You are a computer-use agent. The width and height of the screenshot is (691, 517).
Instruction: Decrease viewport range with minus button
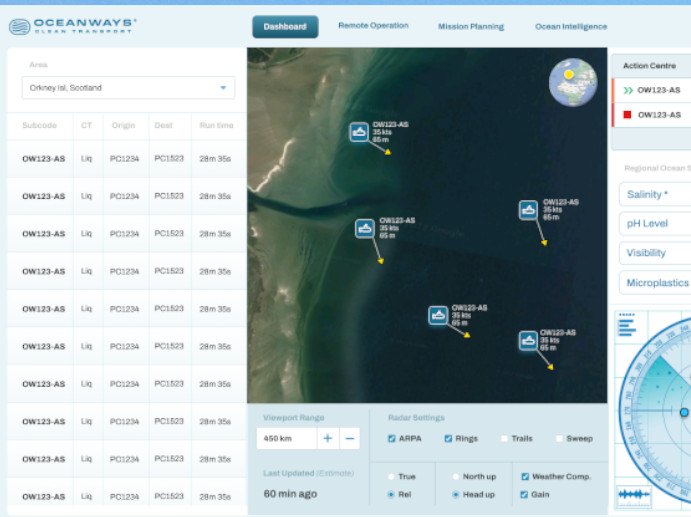350,439
